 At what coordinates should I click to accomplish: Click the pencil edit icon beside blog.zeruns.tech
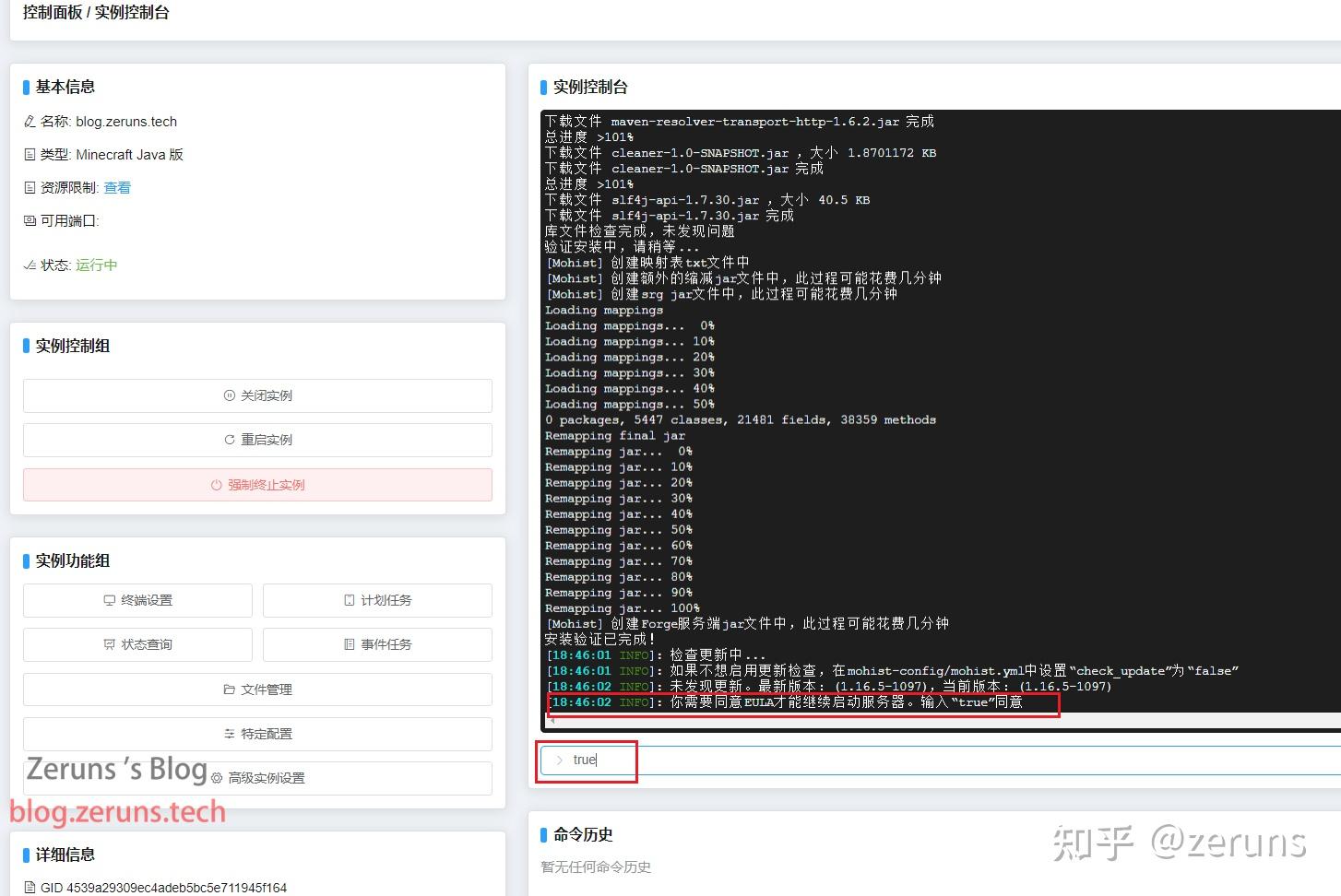(29, 121)
